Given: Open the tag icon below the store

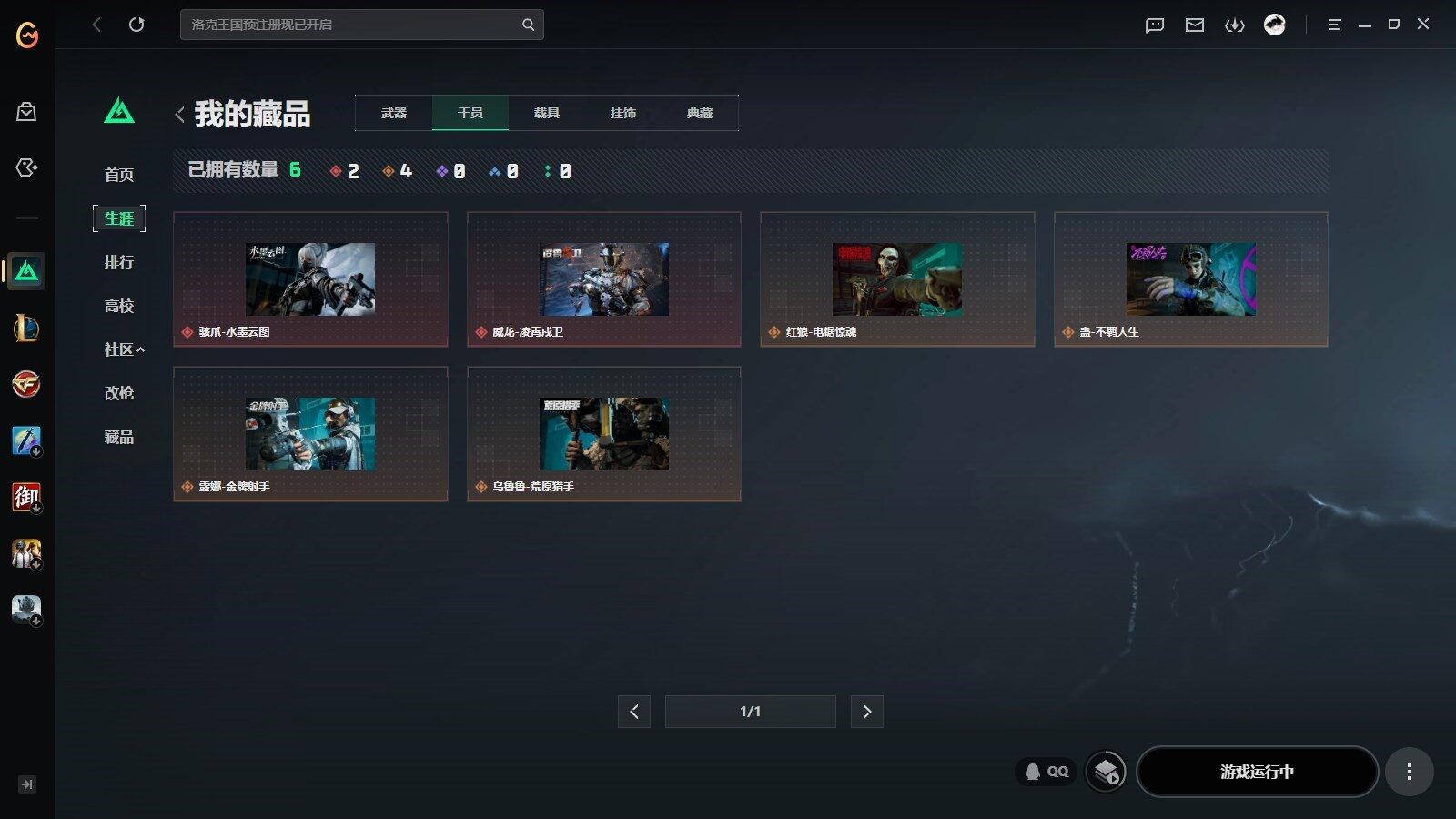Looking at the screenshot, I should pyautogui.click(x=26, y=167).
